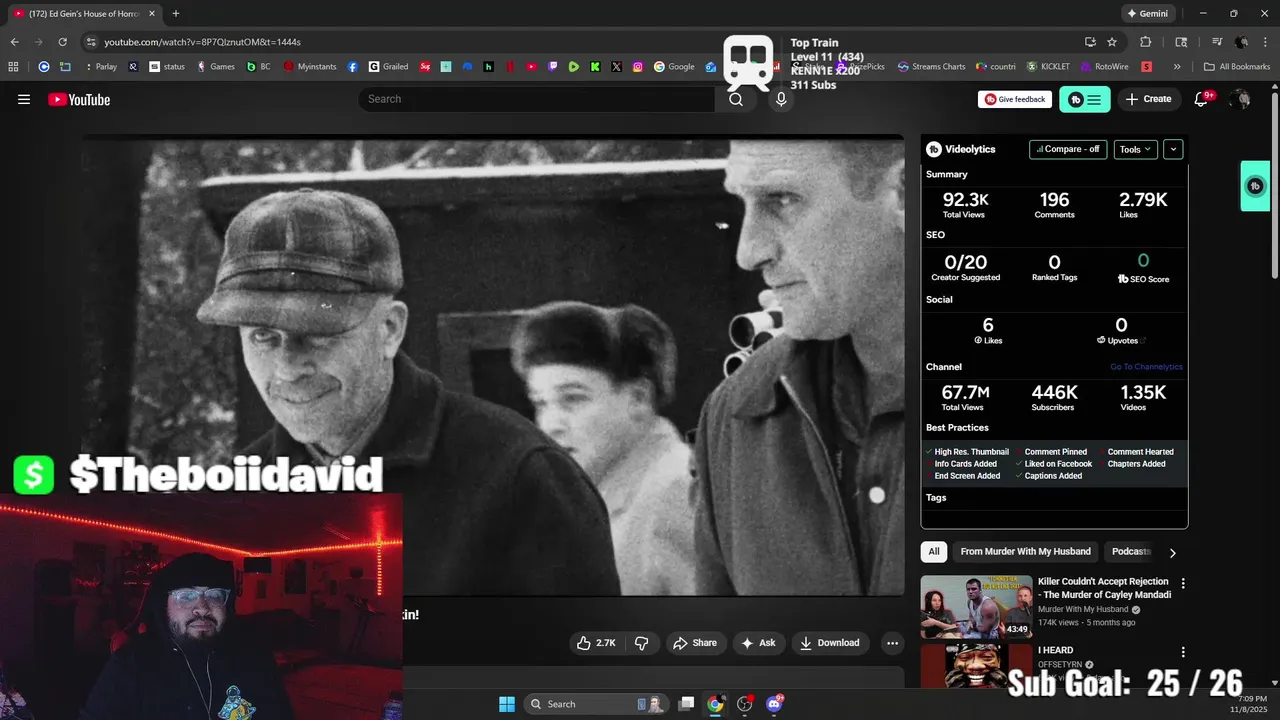Select the All filter chip
The height and width of the screenshot is (720, 1280).
pyautogui.click(x=934, y=551)
